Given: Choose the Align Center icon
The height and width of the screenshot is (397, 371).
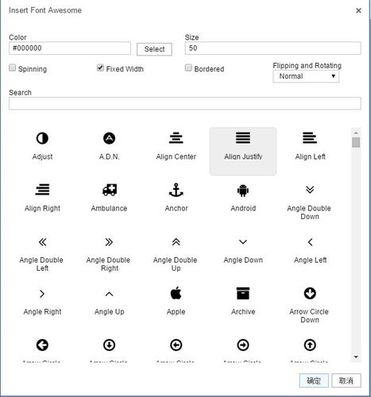Looking at the screenshot, I should 176,138.
